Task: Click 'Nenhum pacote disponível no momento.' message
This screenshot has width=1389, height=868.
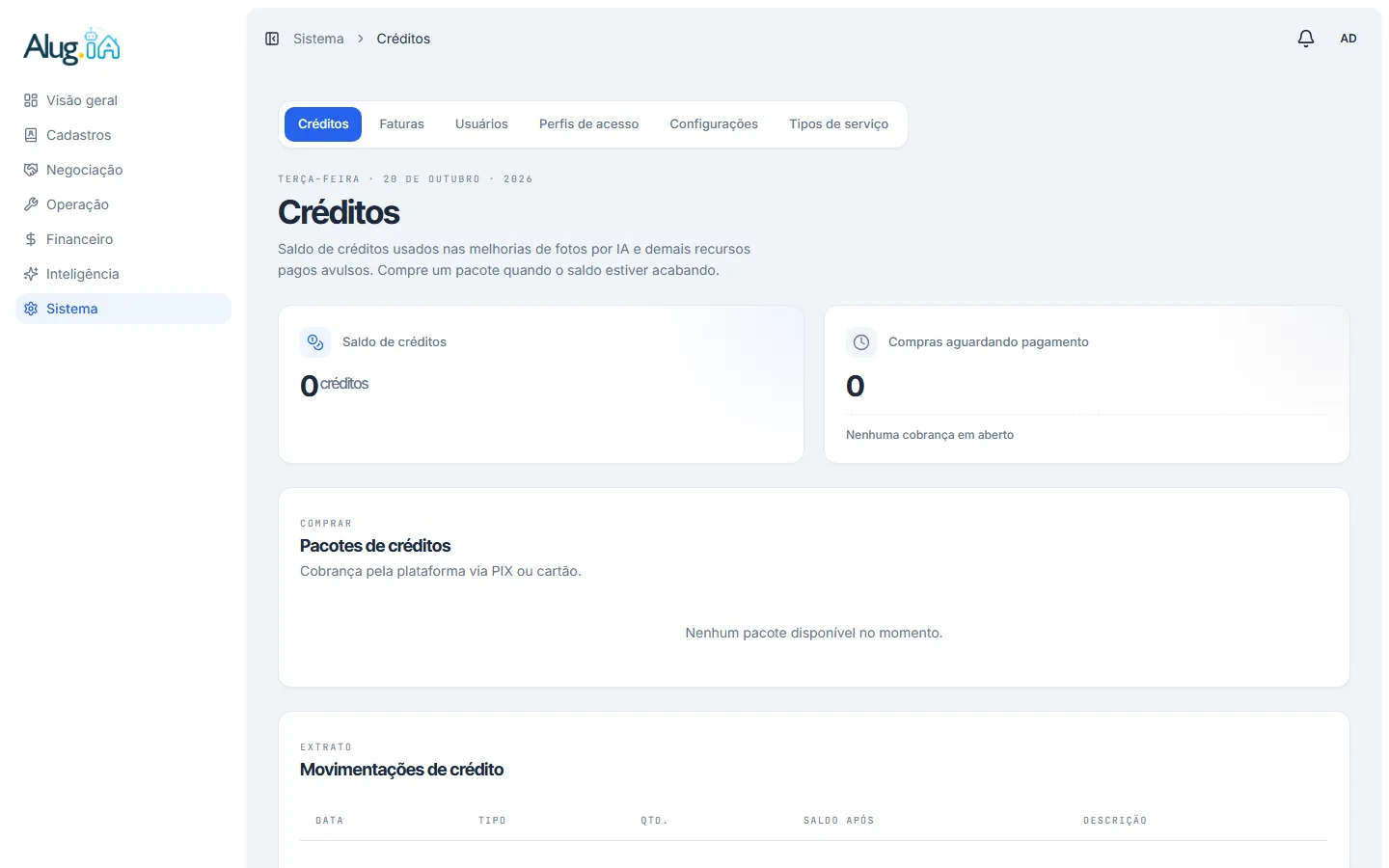Action: point(814,633)
